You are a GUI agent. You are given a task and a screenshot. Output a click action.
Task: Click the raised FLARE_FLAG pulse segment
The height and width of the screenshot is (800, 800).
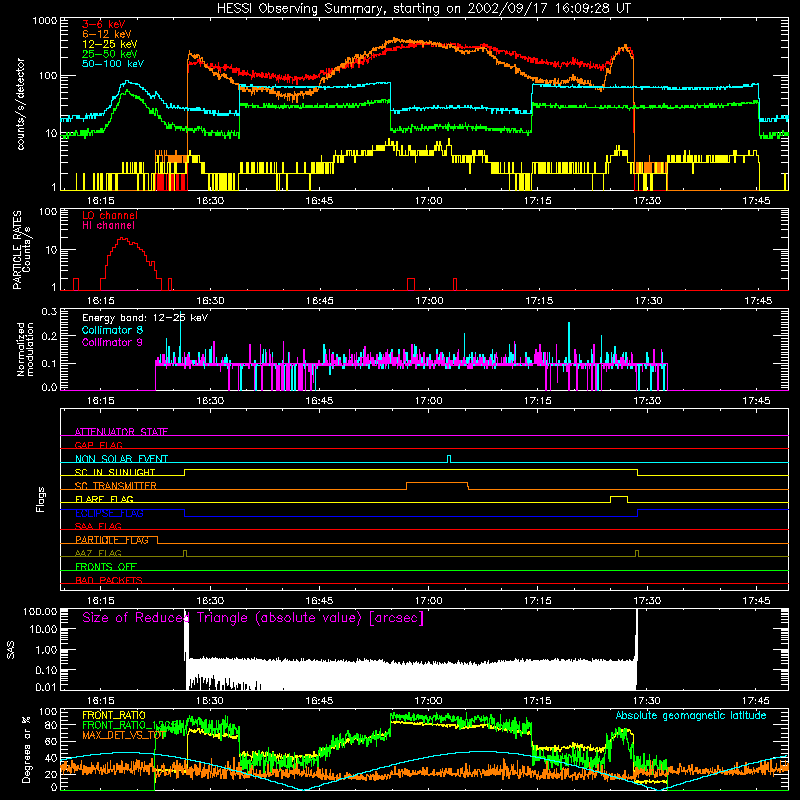pos(619,496)
